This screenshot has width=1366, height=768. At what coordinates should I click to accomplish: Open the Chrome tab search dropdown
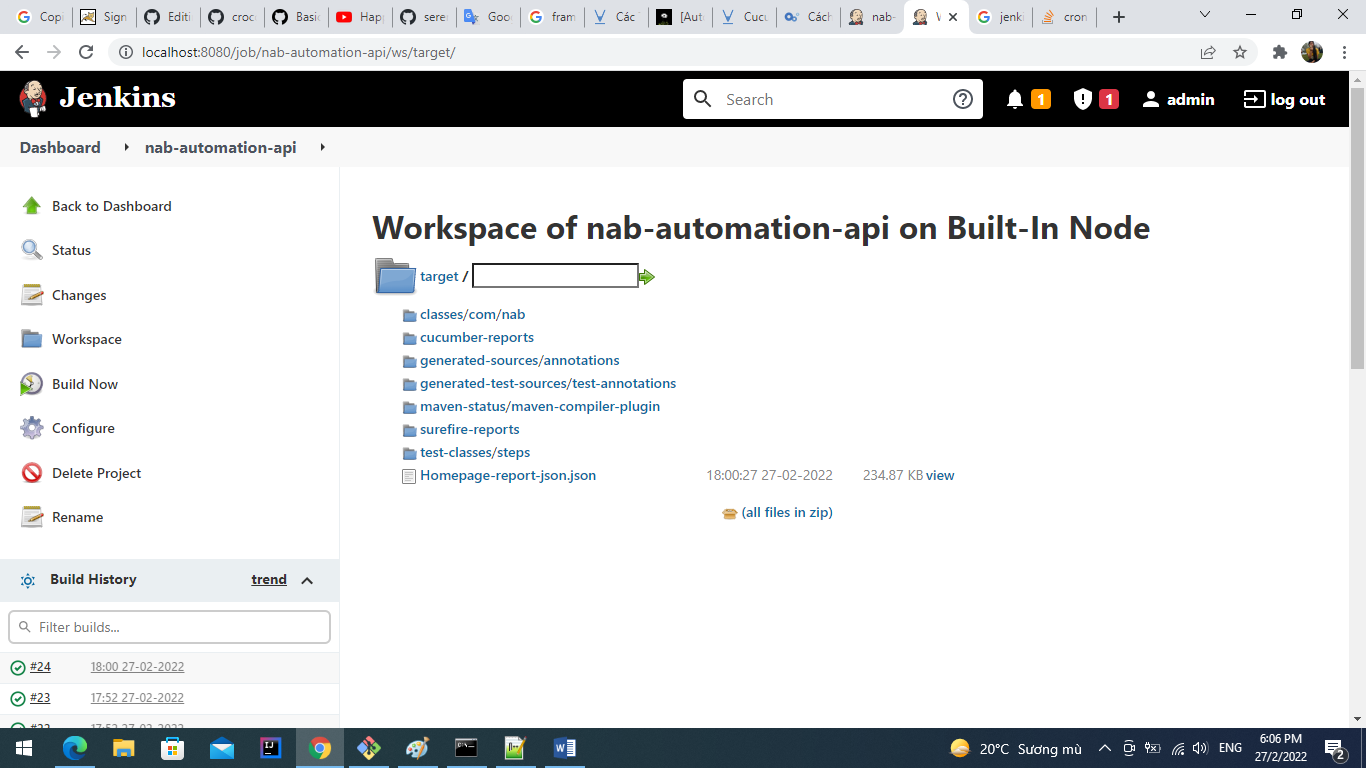1205,15
